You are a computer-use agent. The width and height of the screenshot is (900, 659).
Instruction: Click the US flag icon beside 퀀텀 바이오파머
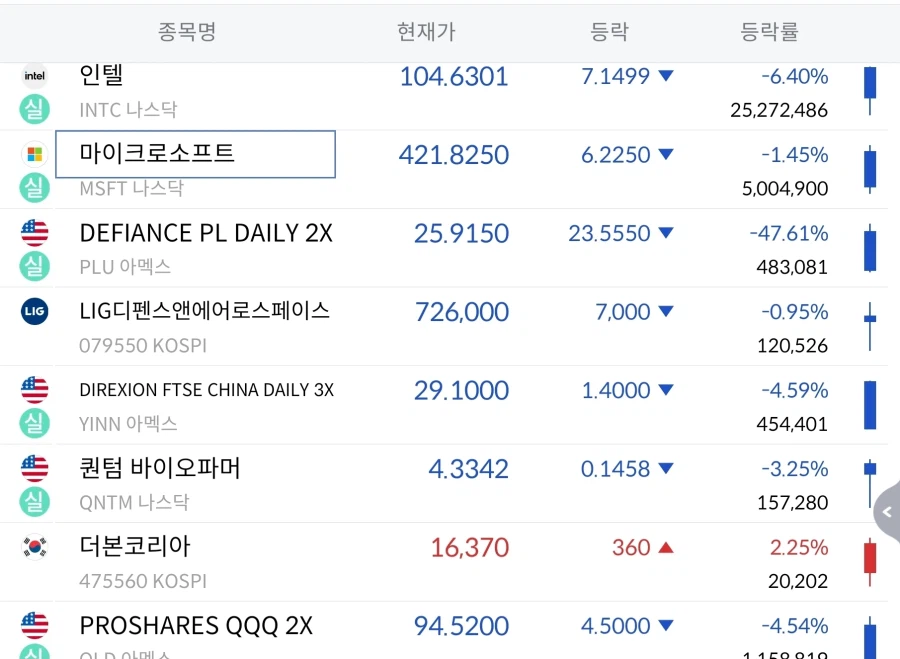tap(34, 468)
